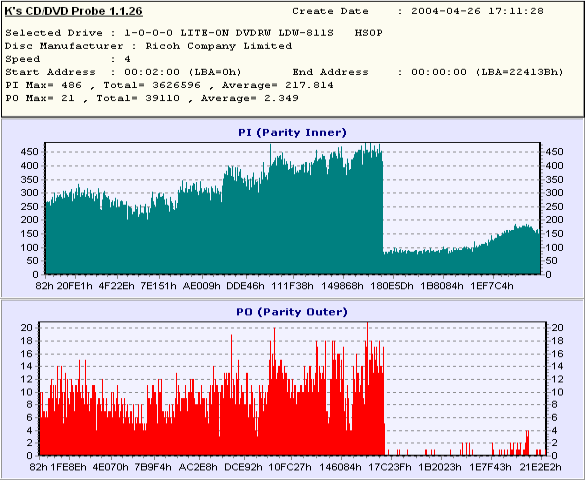Click the End Address LBA=22413Bh text
This screenshot has width=585, height=480.
428,72
